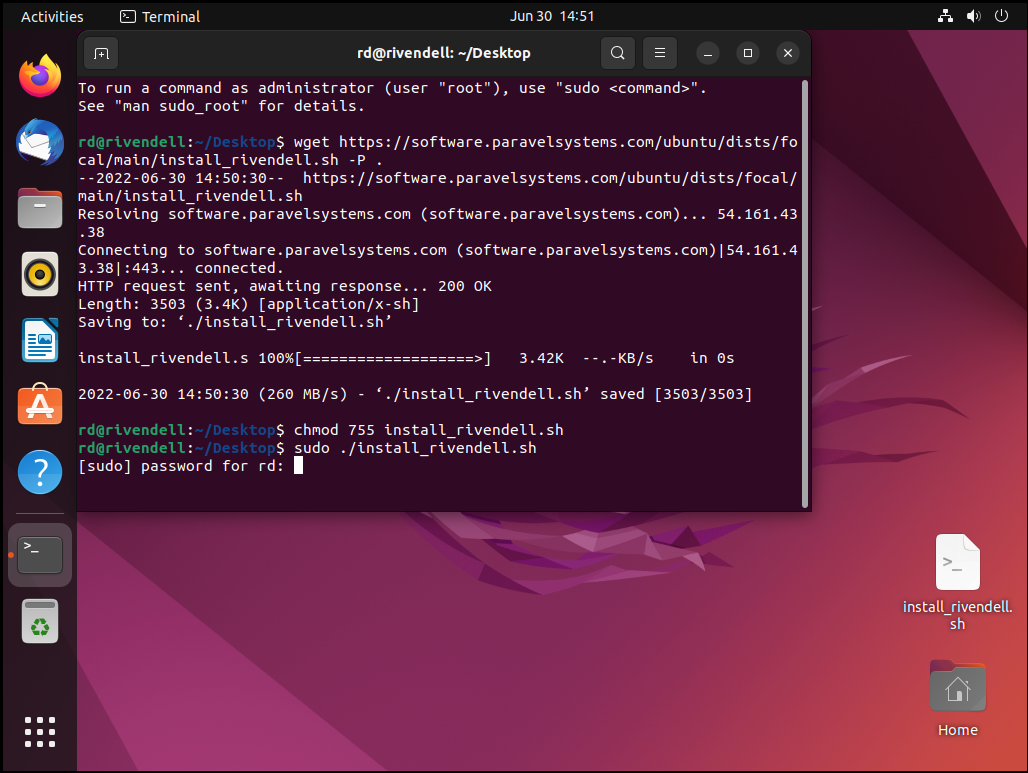Click the terminal vertical scrollbar

pos(805,290)
